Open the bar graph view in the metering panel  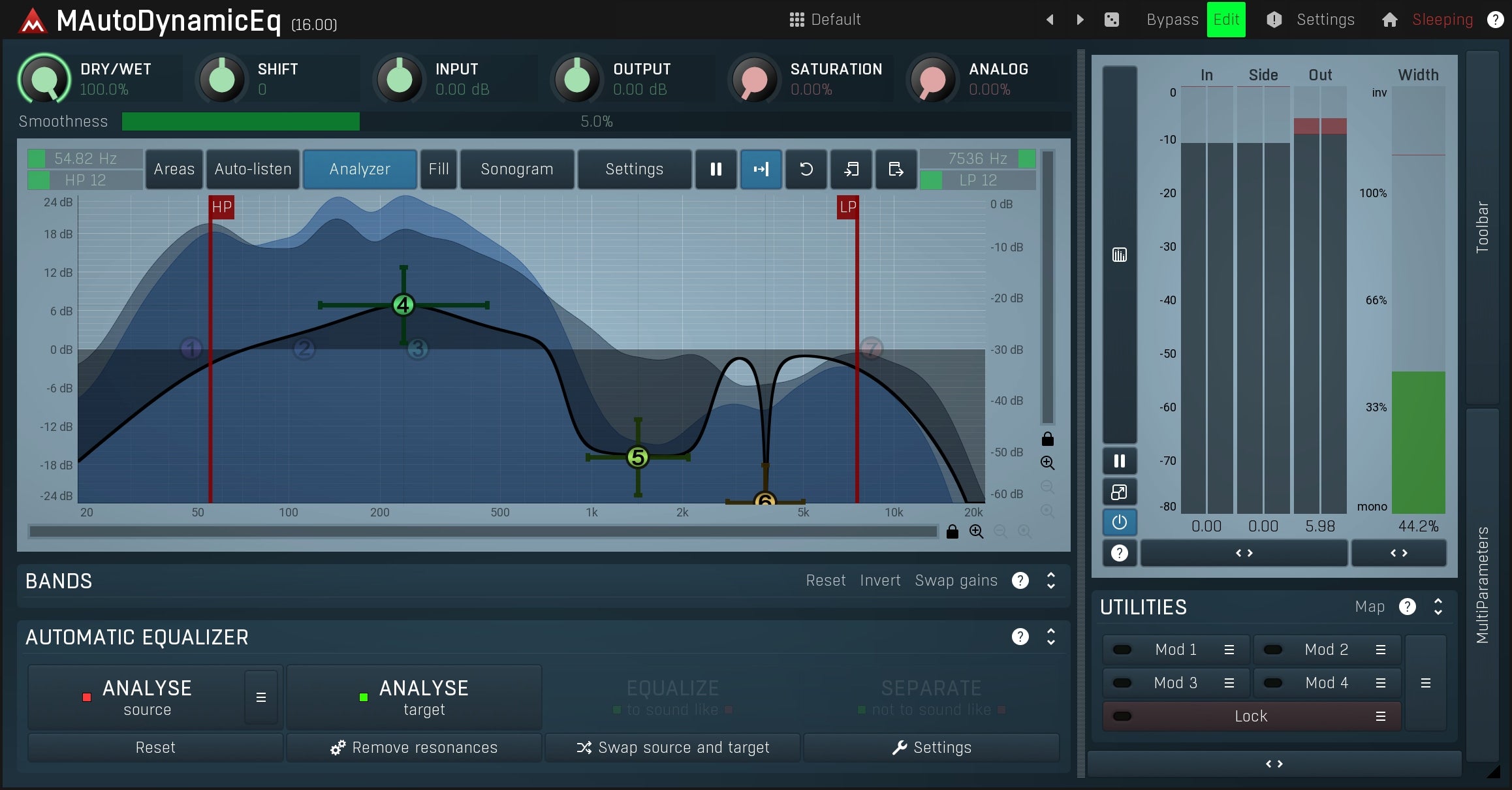coord(1119,254)
